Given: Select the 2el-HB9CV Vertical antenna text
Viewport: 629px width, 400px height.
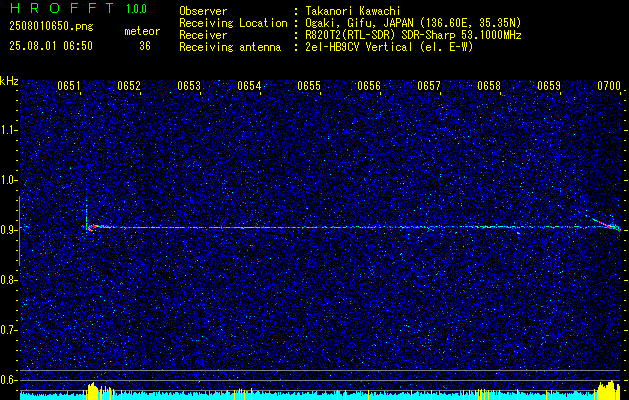Looking at the screenshot, I should (389, 47).
